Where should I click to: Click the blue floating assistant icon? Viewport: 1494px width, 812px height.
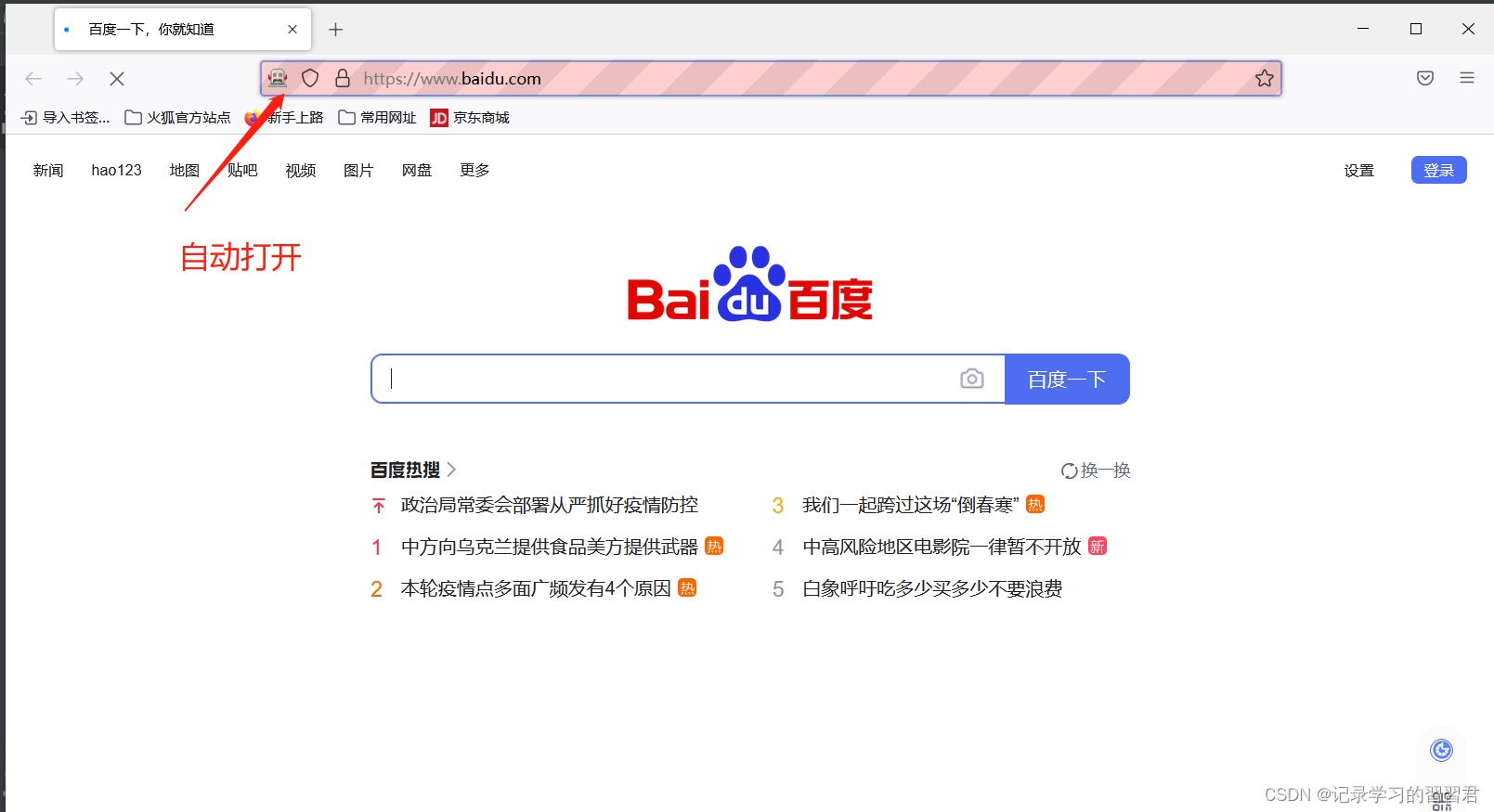tap(1442, 750)
